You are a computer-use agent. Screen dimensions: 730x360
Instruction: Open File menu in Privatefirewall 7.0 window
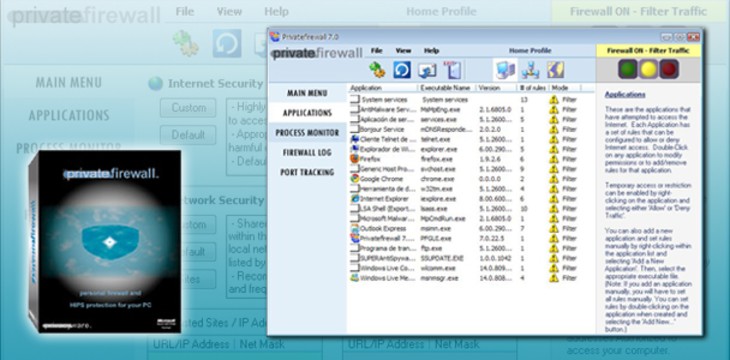(x=376, y=50)
